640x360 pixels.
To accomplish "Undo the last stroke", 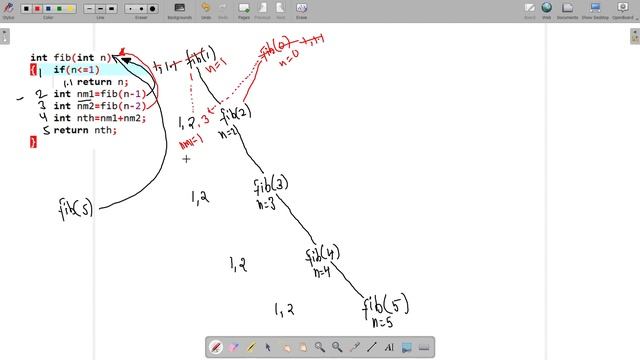I will pyautogui.click(x=206, y=10).
